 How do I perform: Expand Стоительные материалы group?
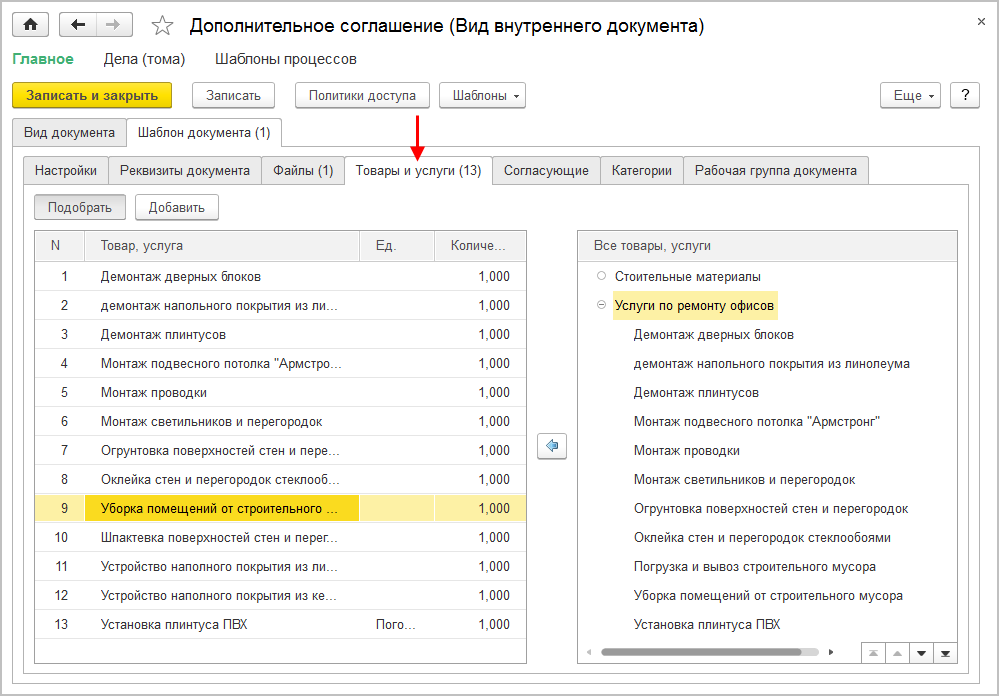[x=601, y=276]
